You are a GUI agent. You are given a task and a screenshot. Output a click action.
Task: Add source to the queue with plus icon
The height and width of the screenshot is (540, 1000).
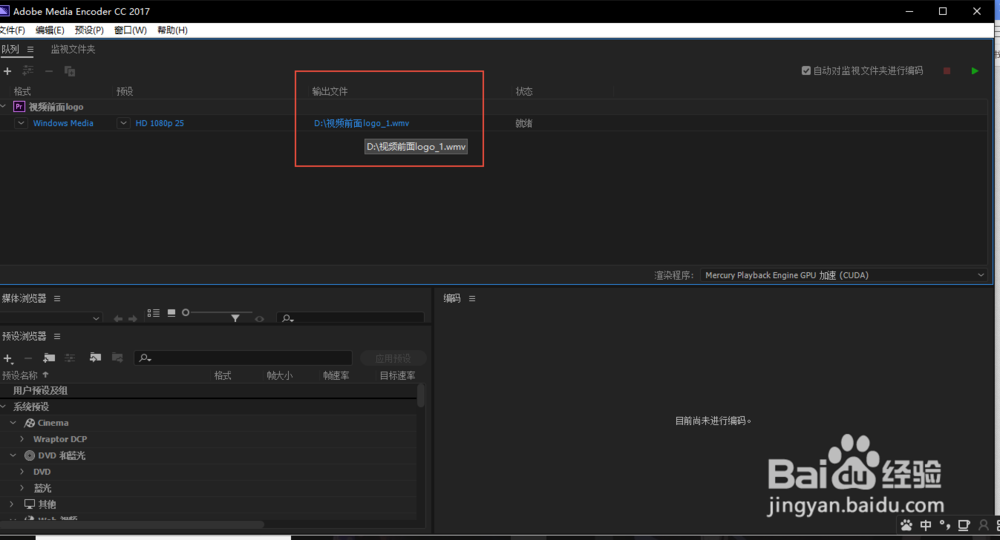point(8,71)
